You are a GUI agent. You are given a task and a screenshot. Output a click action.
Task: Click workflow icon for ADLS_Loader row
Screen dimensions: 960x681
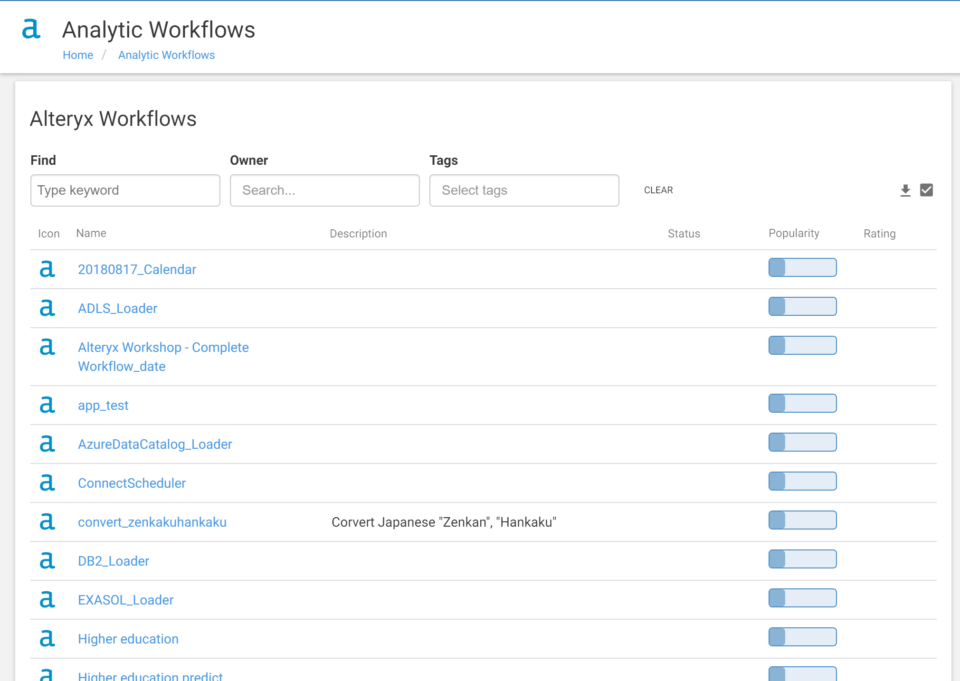click(x=47, y=308)
